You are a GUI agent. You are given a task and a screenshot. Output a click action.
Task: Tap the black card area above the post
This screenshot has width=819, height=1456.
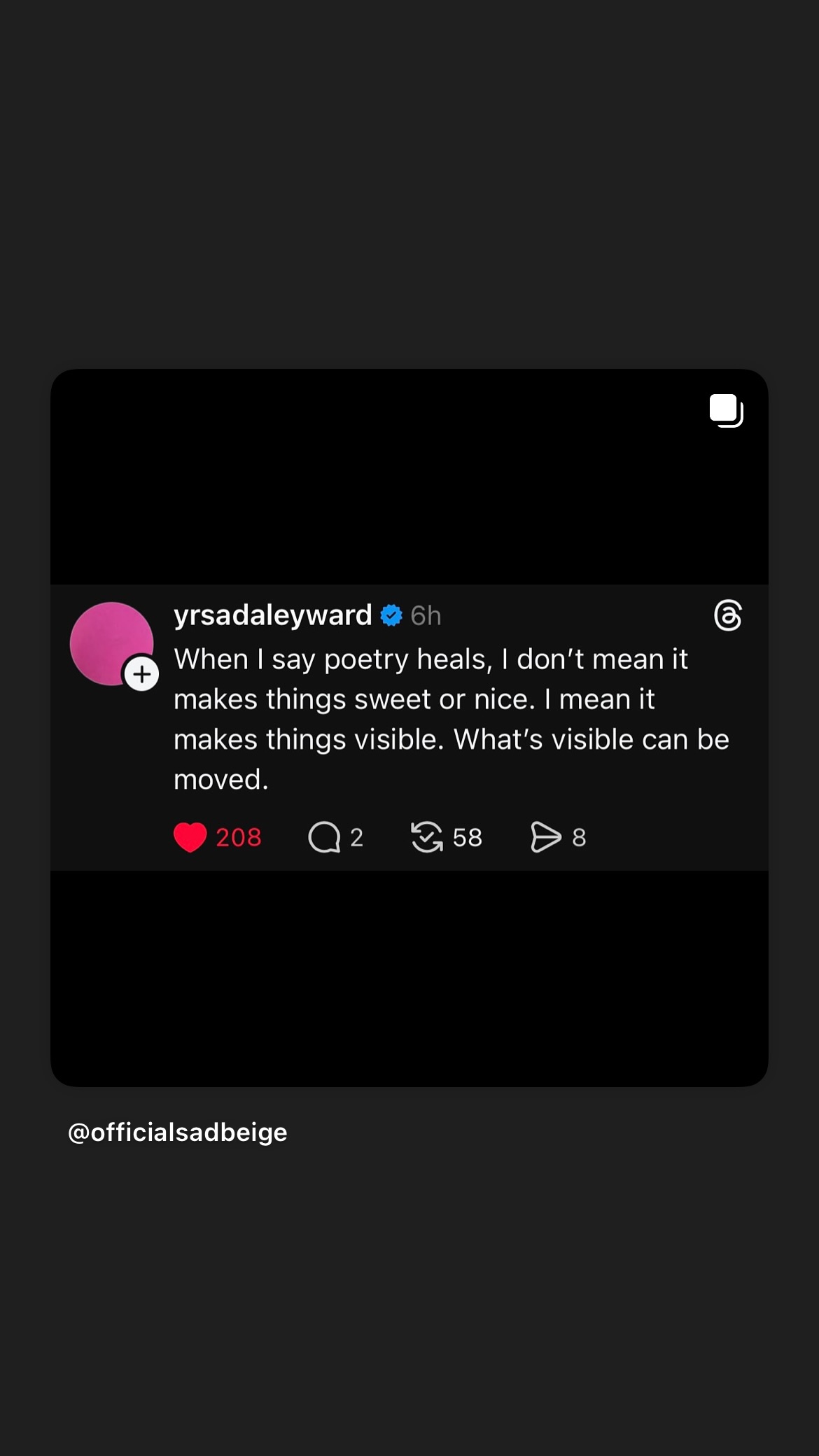pos(409,483)
